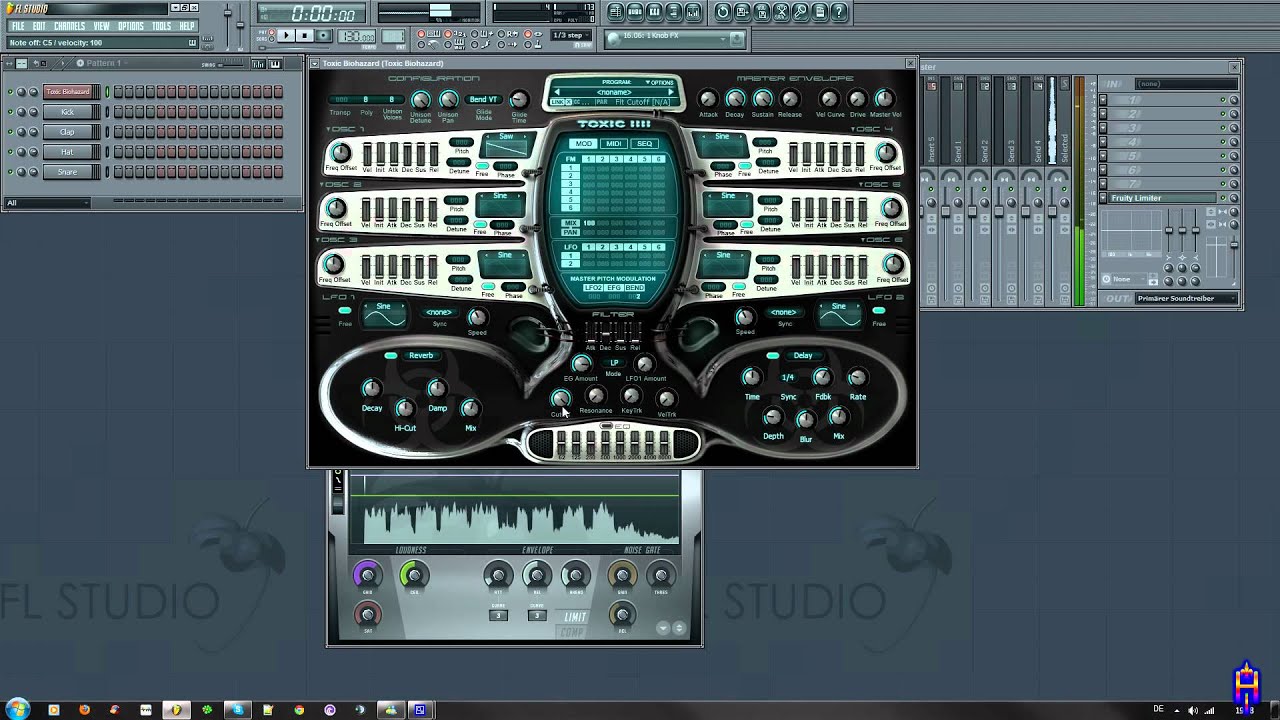Start playback with the play button
The image size is (1280, 720).
pyautogui.click(x=285, y=36)
